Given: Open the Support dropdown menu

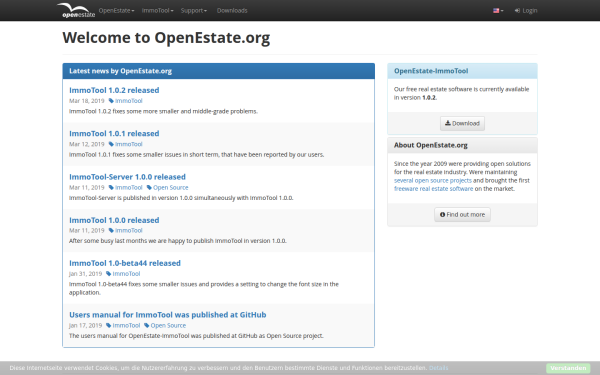Looking at the screenshot, I should [x=194, y=11].
